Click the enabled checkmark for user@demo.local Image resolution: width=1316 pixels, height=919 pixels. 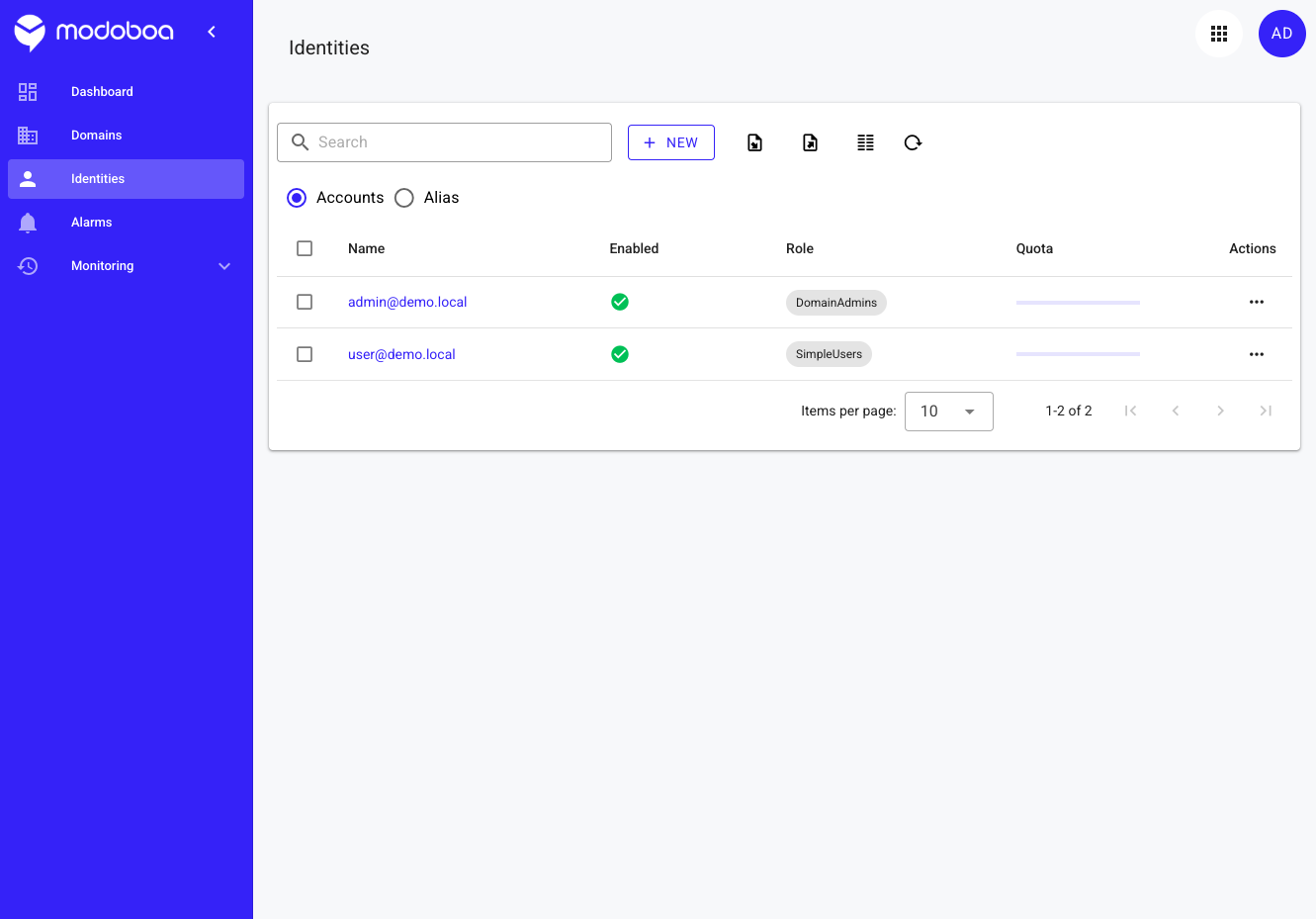[x=620, y=354]
